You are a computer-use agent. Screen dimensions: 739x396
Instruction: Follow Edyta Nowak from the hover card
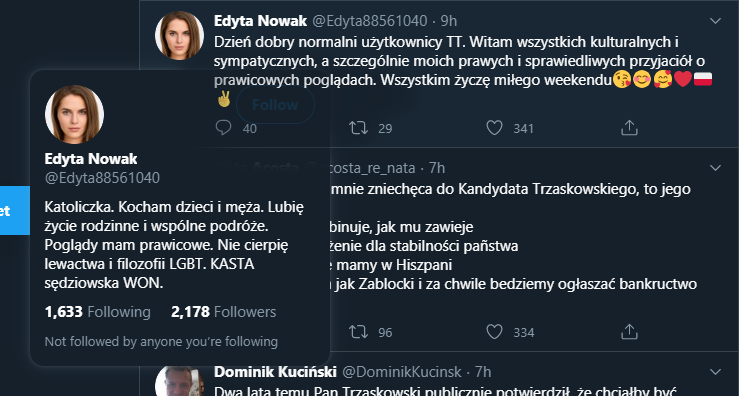(x=275, y=105)
